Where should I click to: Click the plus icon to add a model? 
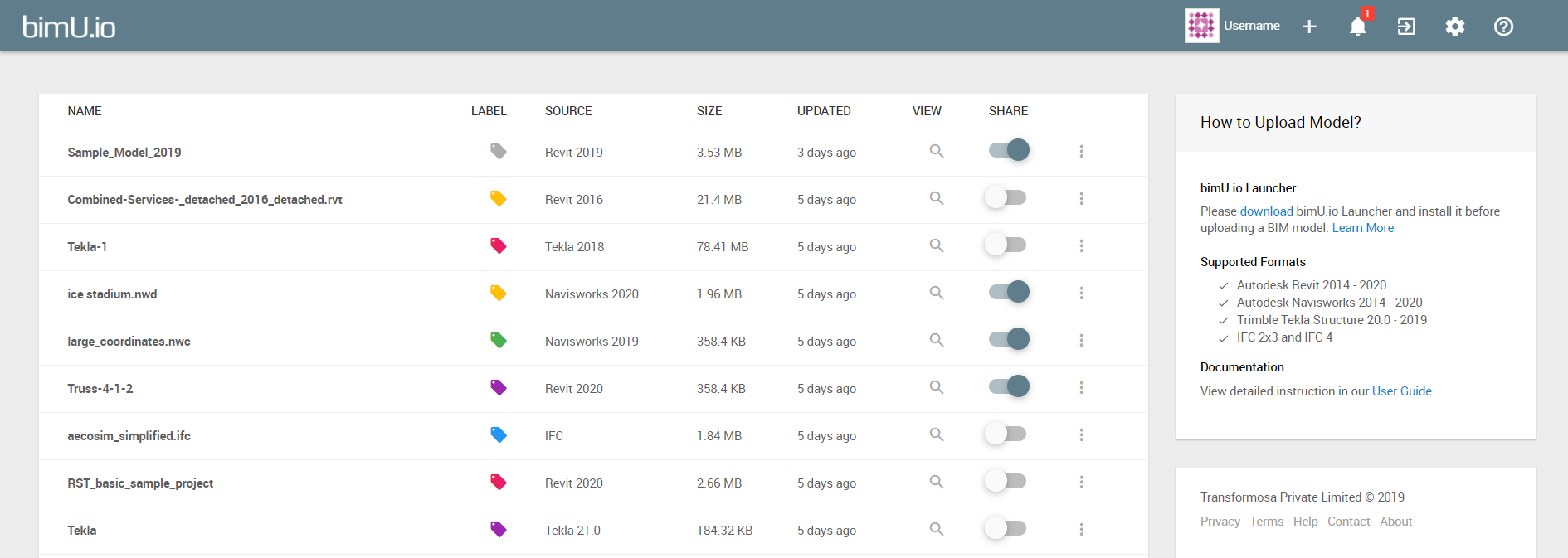coord(1309,27)
